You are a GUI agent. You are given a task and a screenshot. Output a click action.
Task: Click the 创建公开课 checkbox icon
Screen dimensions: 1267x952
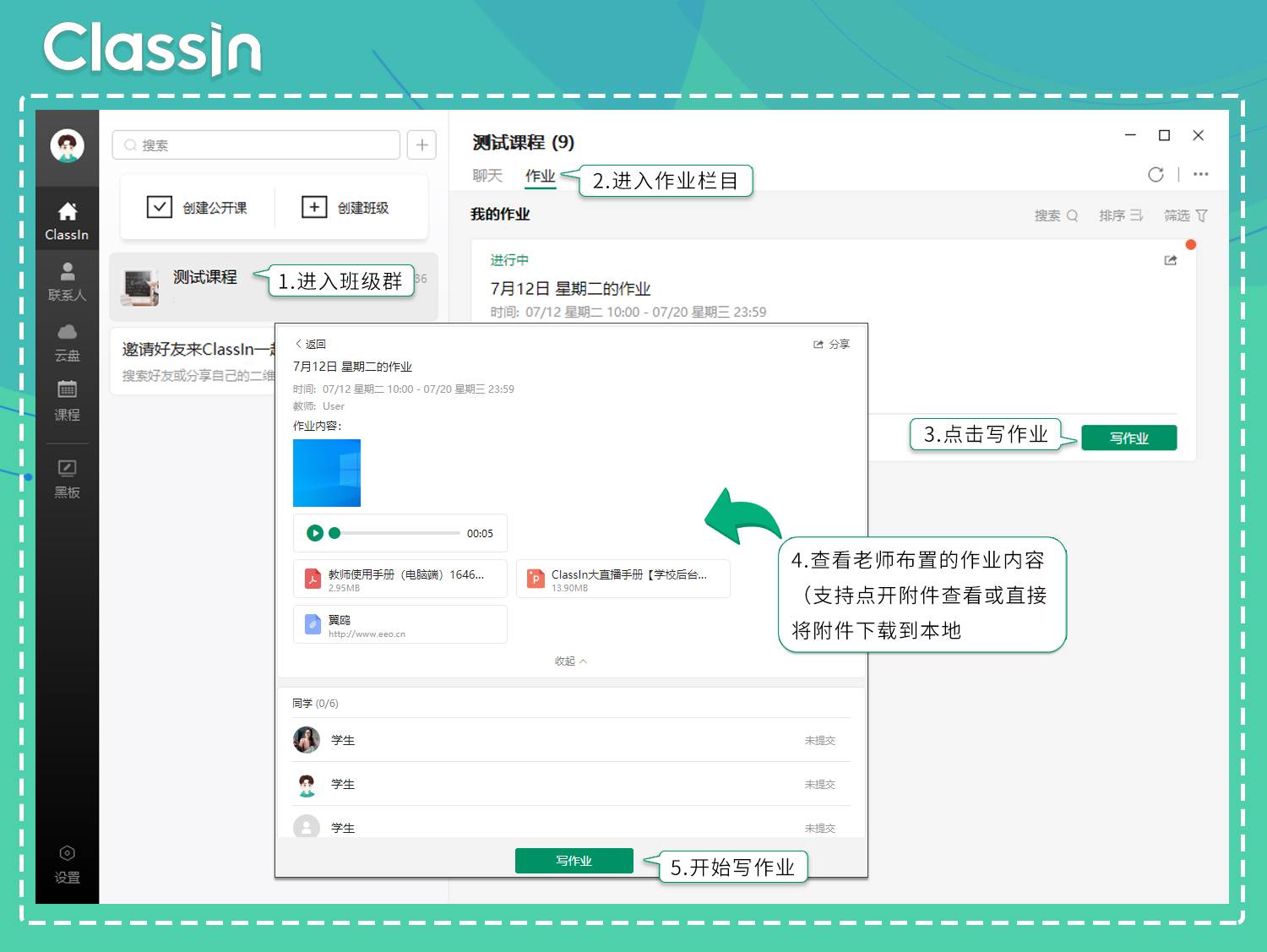point(160,207)
